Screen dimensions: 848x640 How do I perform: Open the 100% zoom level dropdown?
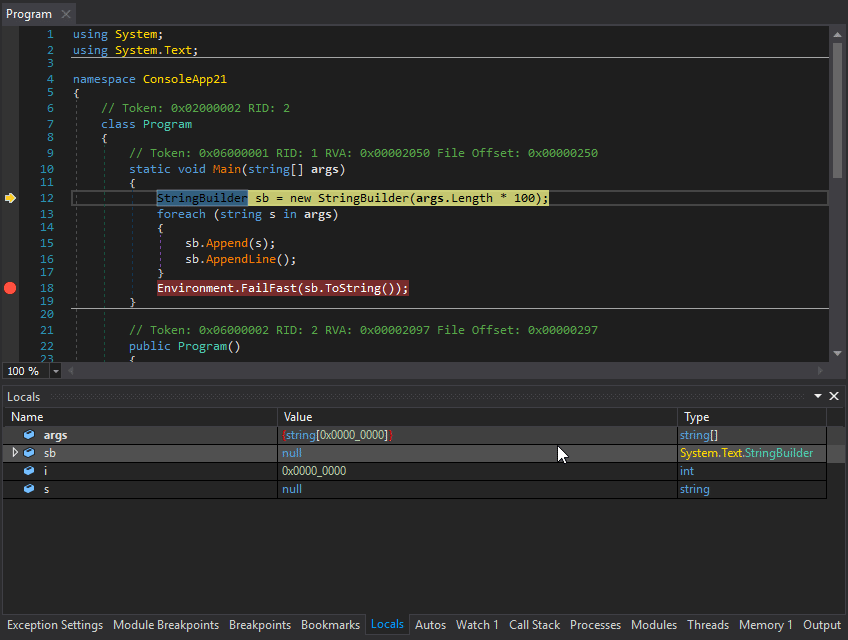(x=55, y=371)
